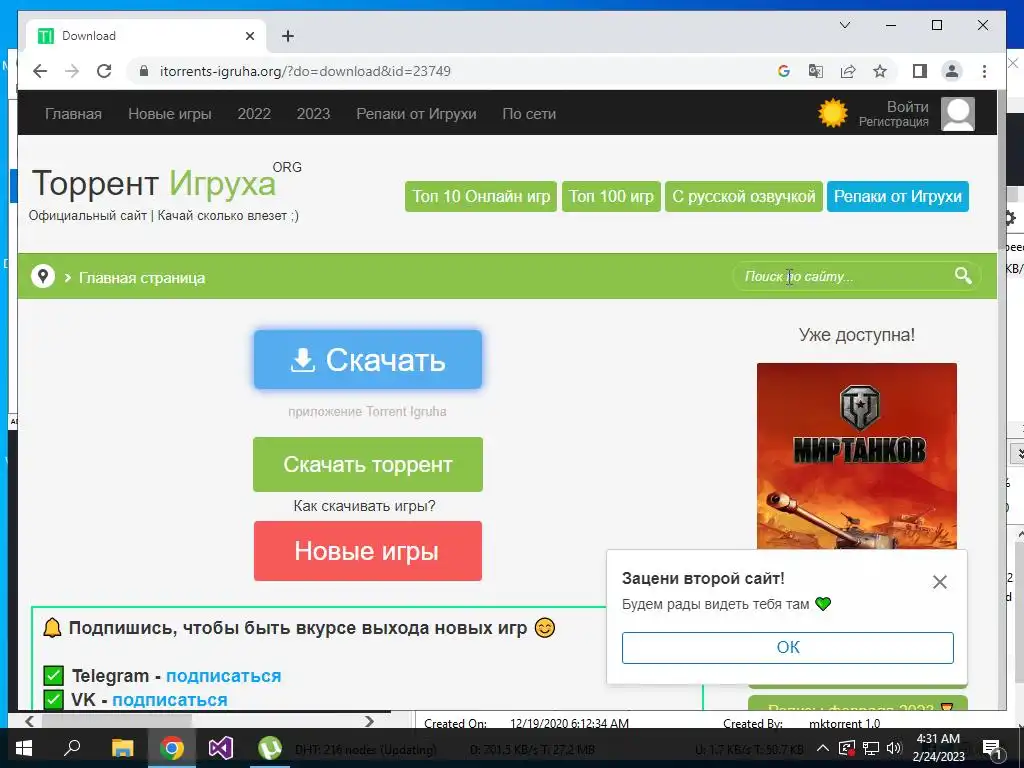This screenshot has height=768, width=1024.
Task: Switch to uTorrent on the taskbar
Action: (270, 748)
